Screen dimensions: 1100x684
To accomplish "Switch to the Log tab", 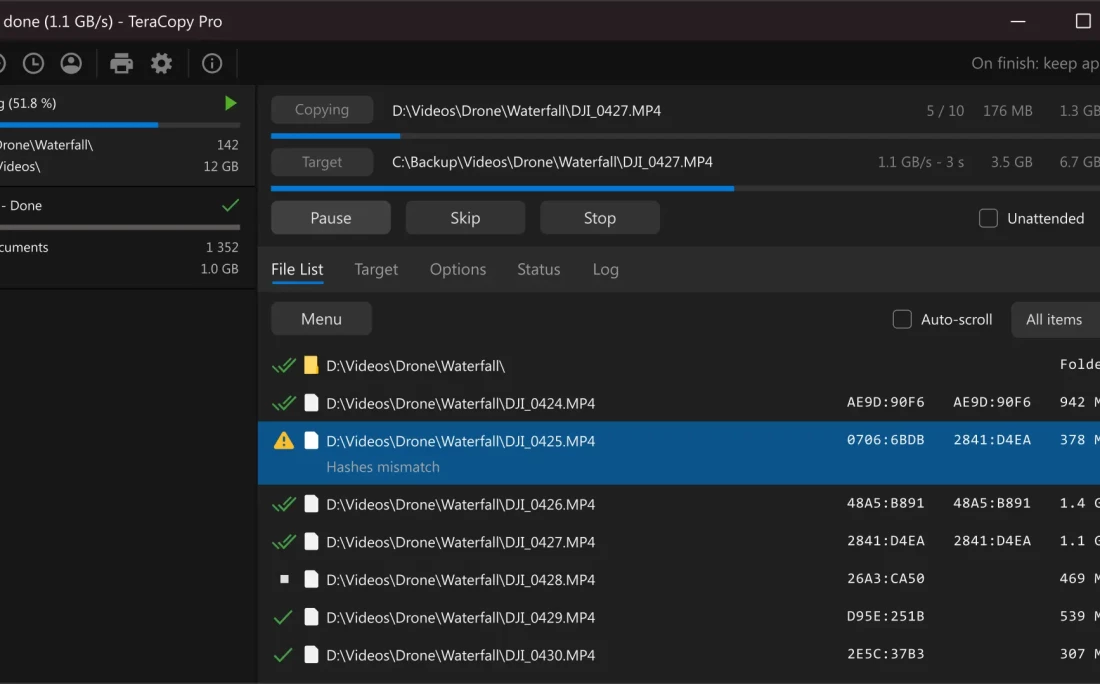I will 605,269.
